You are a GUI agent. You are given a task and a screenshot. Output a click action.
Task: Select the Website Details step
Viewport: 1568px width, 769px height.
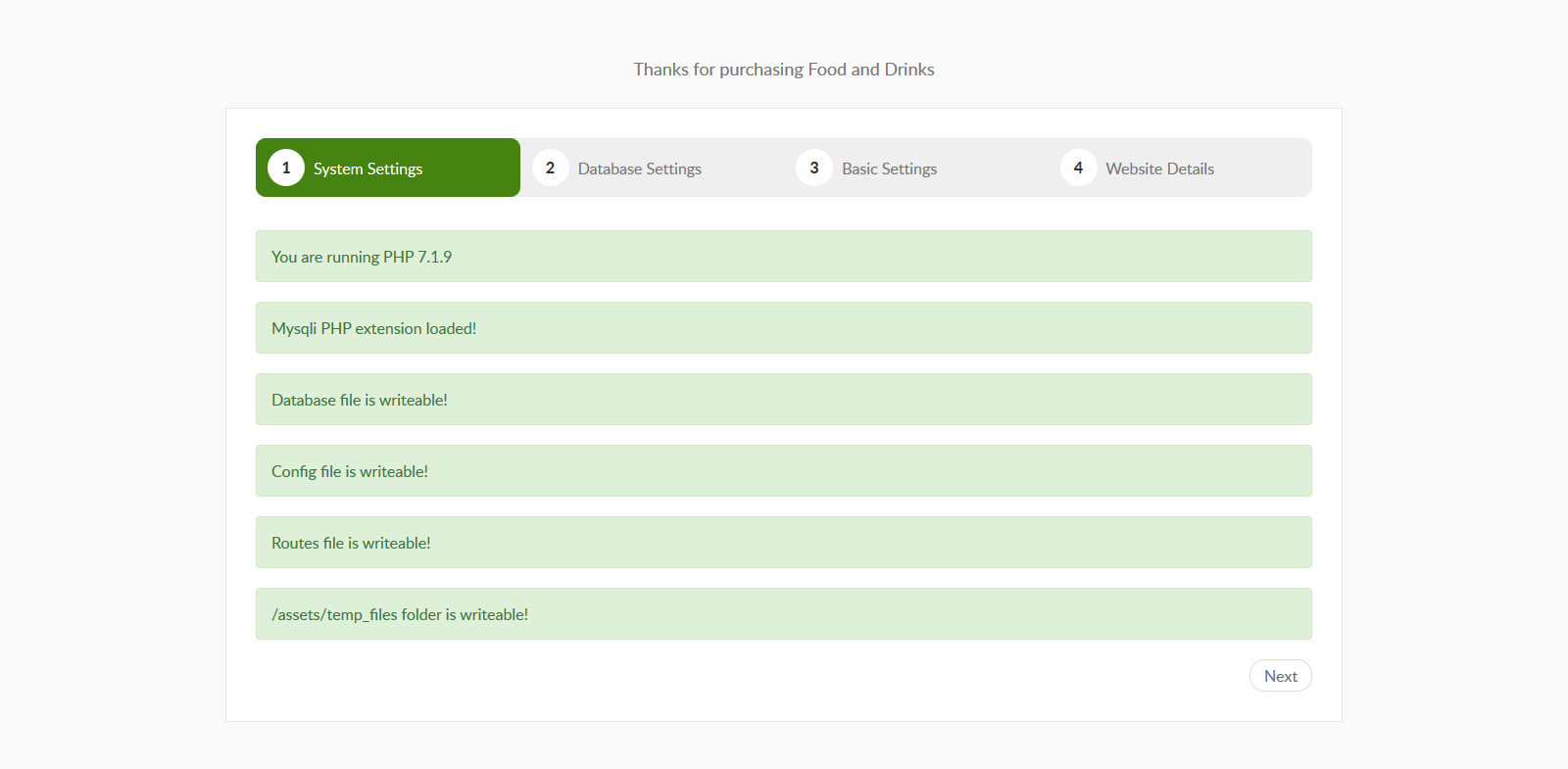pos(1180,168)
